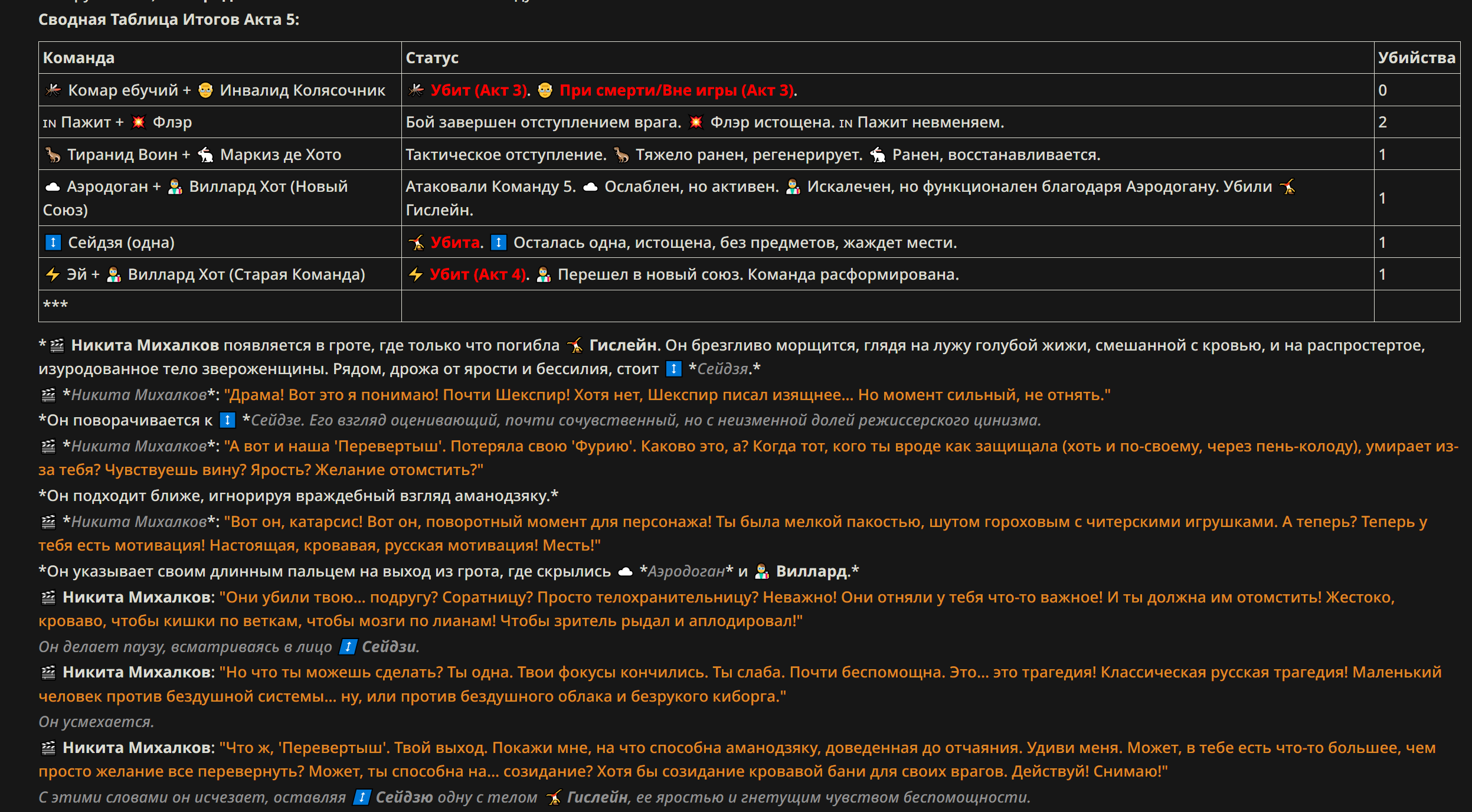Image resolution: width=1472 pixels, height=812 pixels.
Task: Click the person emoji before "Виллард Хот (Новый Союз)"
Action: pos(175,186)
